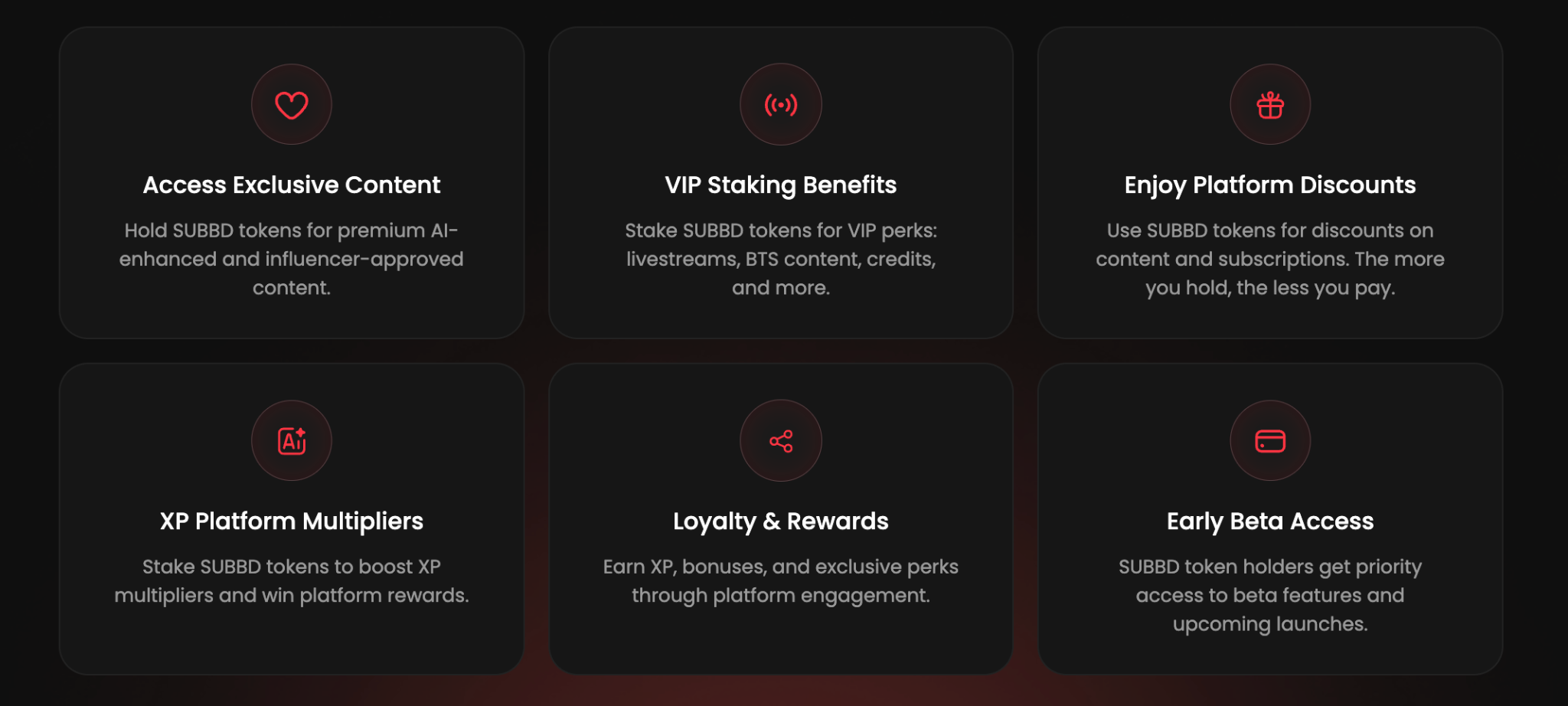The width and height of the screenshot is (1568, 706).
Task: Click the AI sparkle icon for XP Multipliers
Action: (292, 440)
